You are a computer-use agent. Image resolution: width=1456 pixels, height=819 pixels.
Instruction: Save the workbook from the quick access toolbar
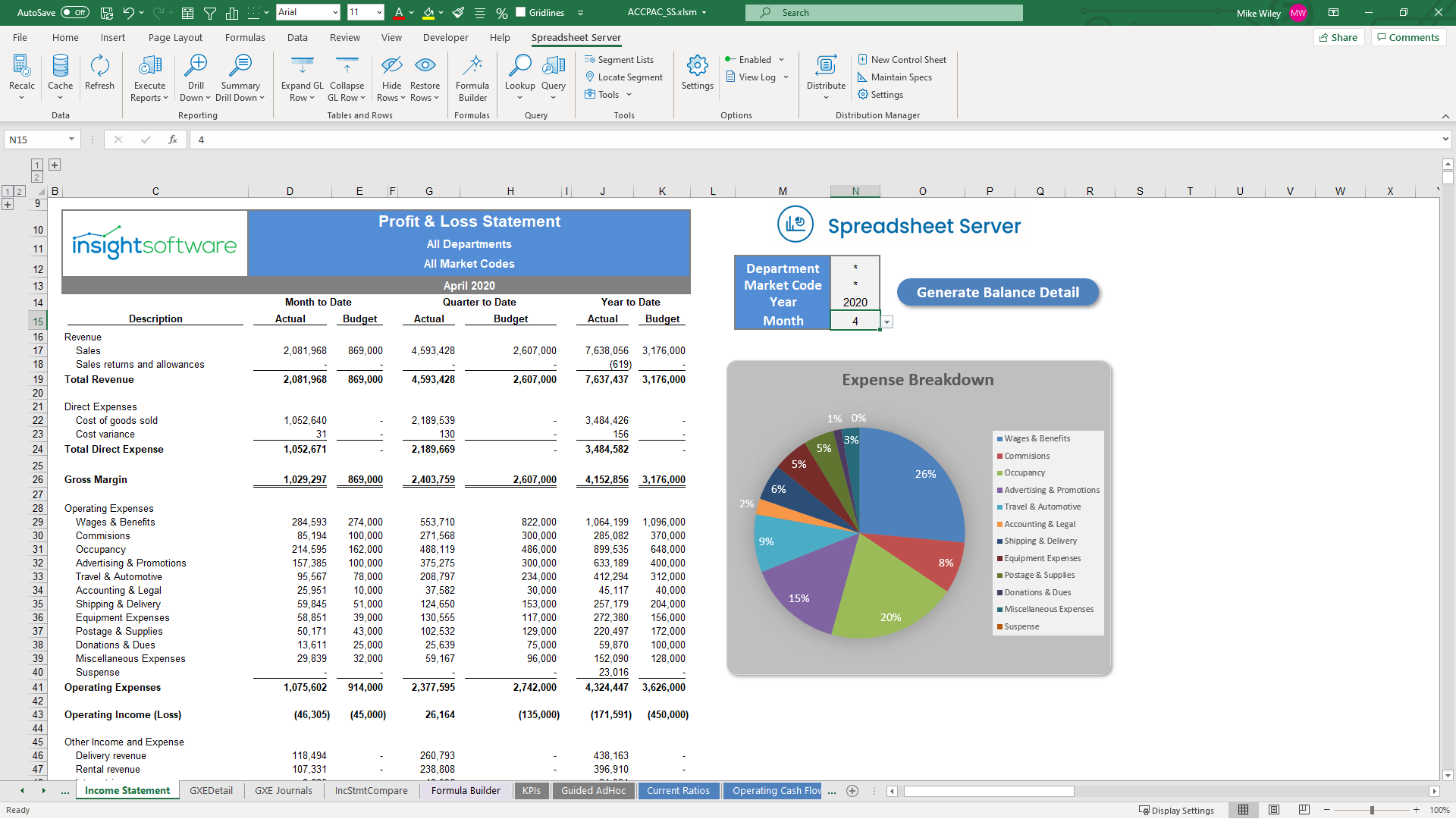coord(107,13)
